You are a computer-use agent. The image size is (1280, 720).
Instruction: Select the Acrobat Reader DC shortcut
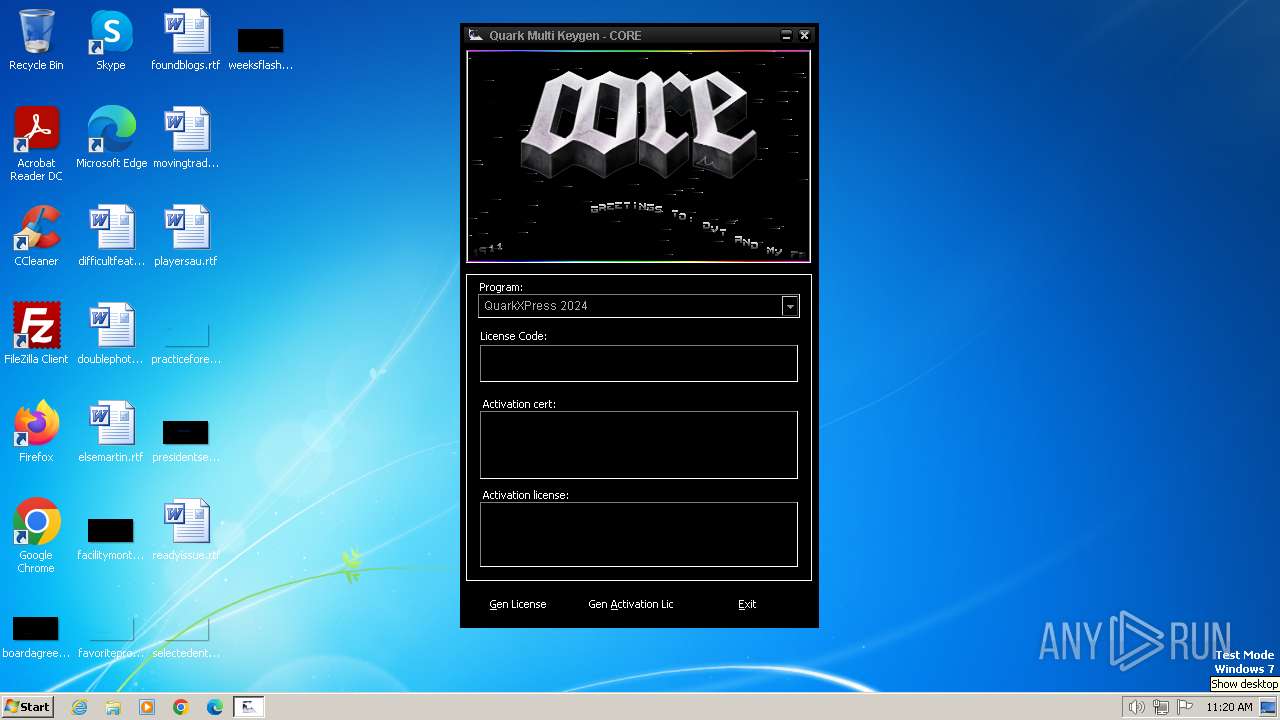tap(36, 145)
